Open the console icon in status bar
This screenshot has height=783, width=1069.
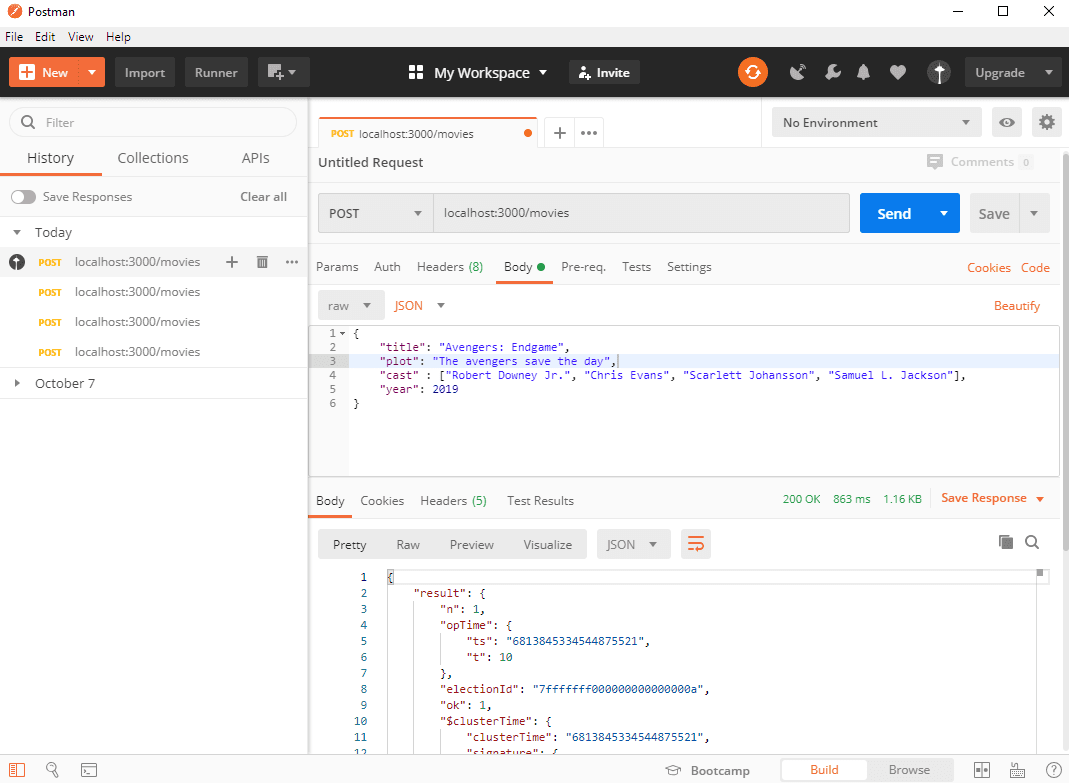click(x=89, y=770)
